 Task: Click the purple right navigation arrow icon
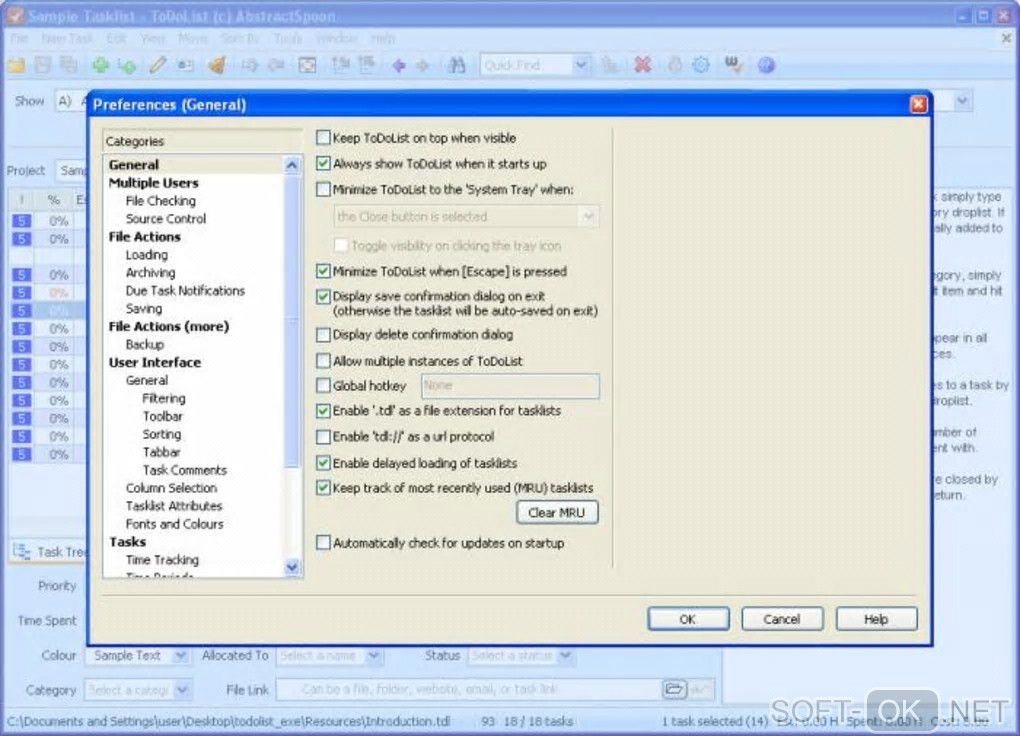click(423, 65)
